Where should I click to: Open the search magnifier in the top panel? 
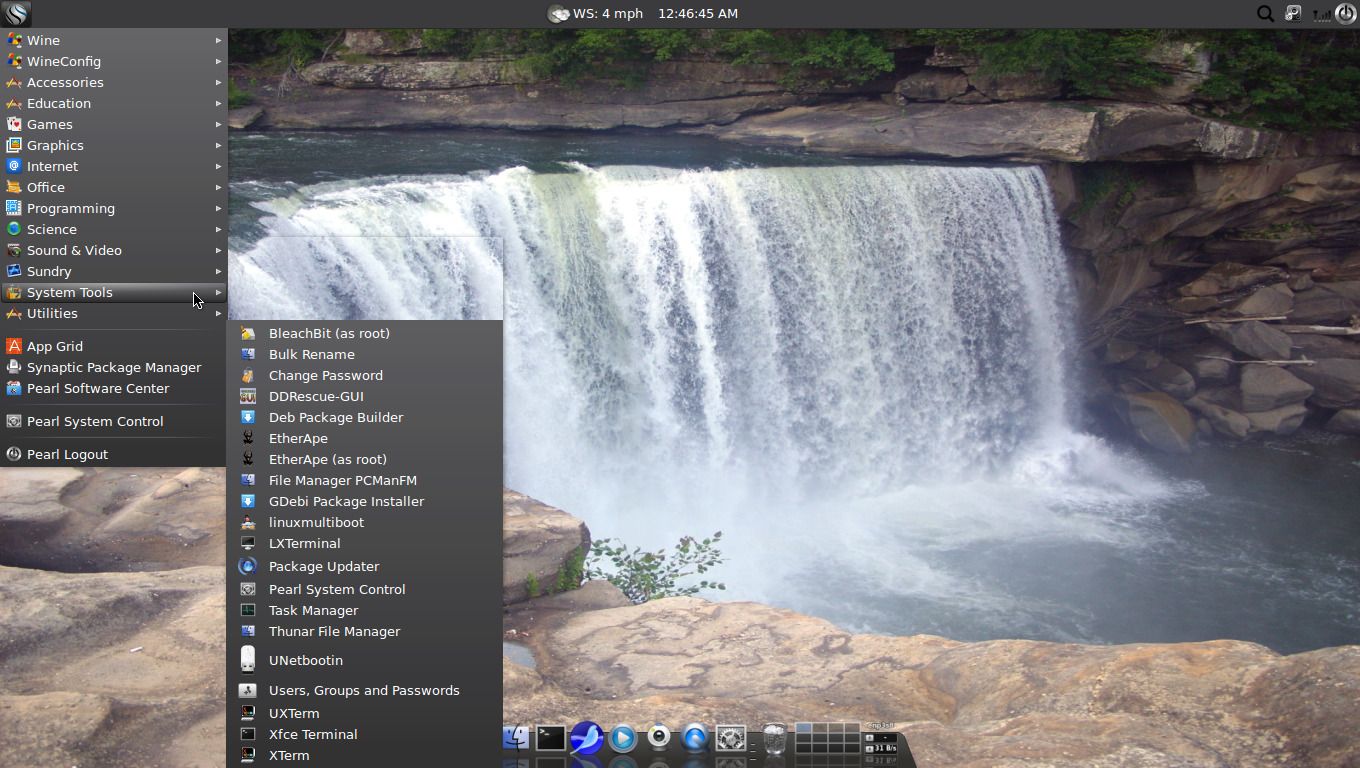point(1265,13)
